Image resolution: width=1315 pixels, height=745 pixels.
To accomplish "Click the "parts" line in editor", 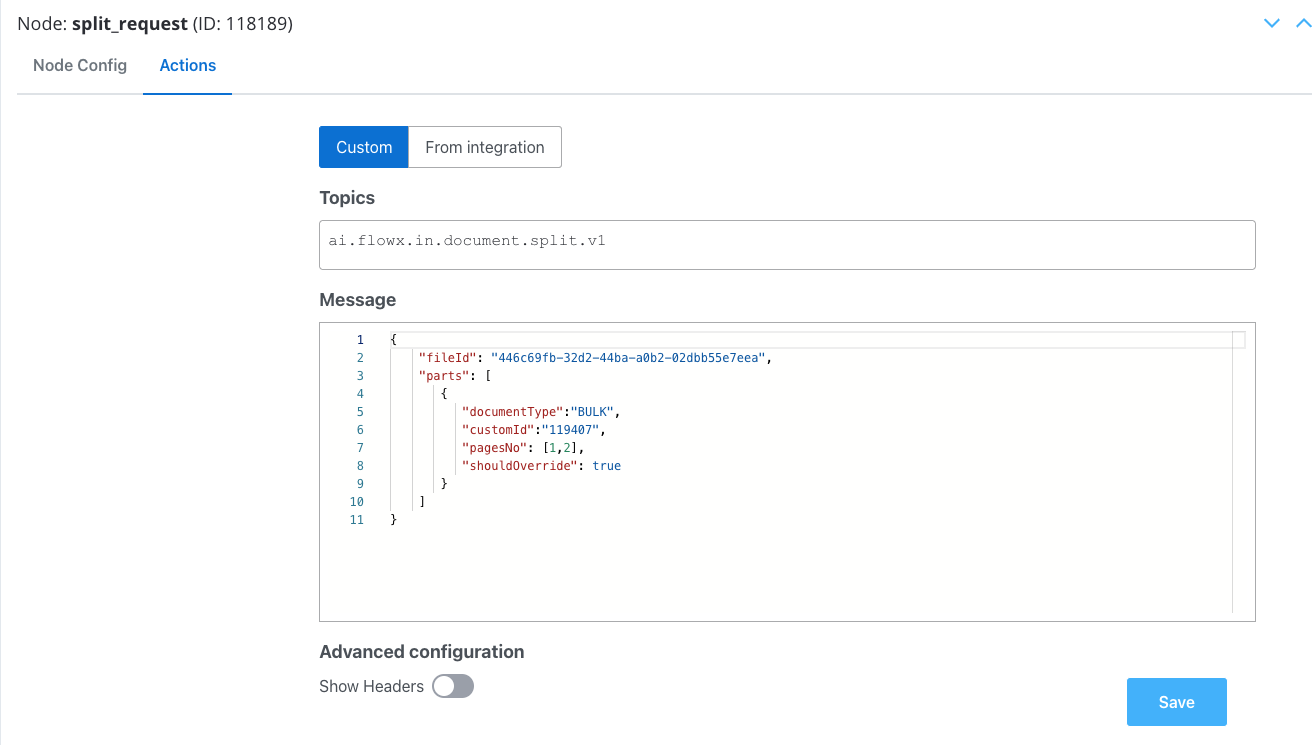I will 455,376.
